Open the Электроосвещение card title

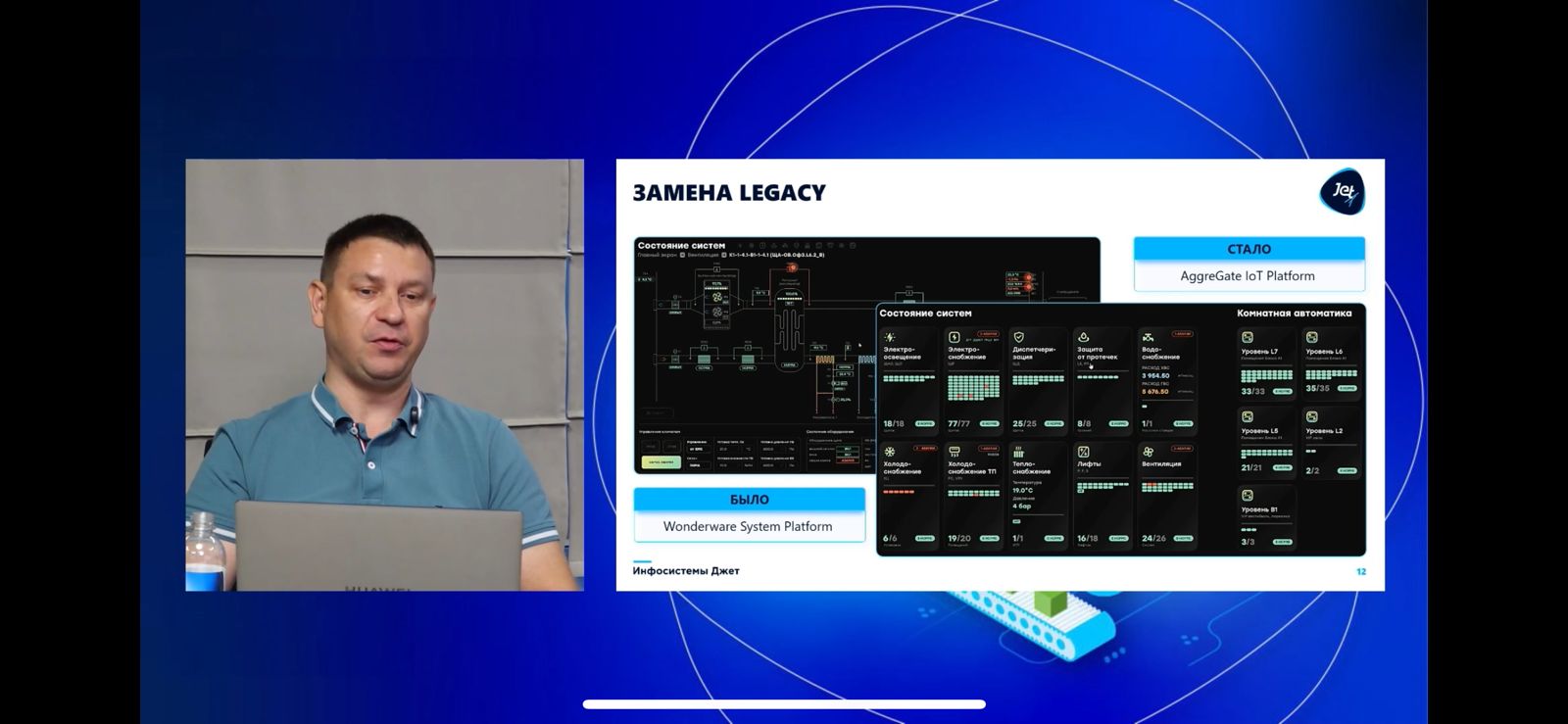click(x=902, y=353)
